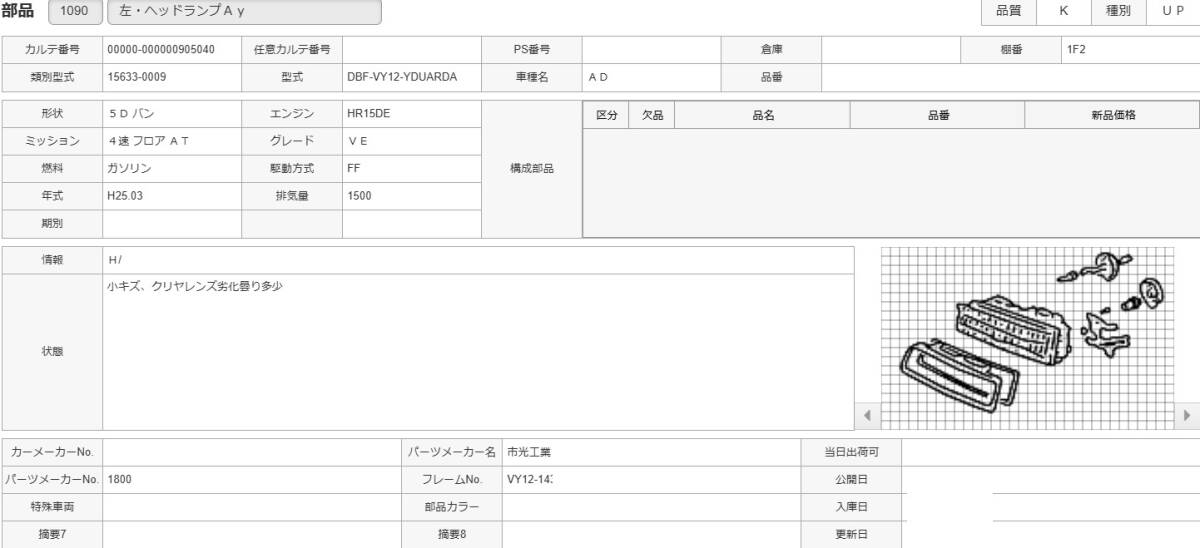The width and height of the screenshot is (1200, 548).
Task: Click the empty 期別 field
Action: click(172, 224)
